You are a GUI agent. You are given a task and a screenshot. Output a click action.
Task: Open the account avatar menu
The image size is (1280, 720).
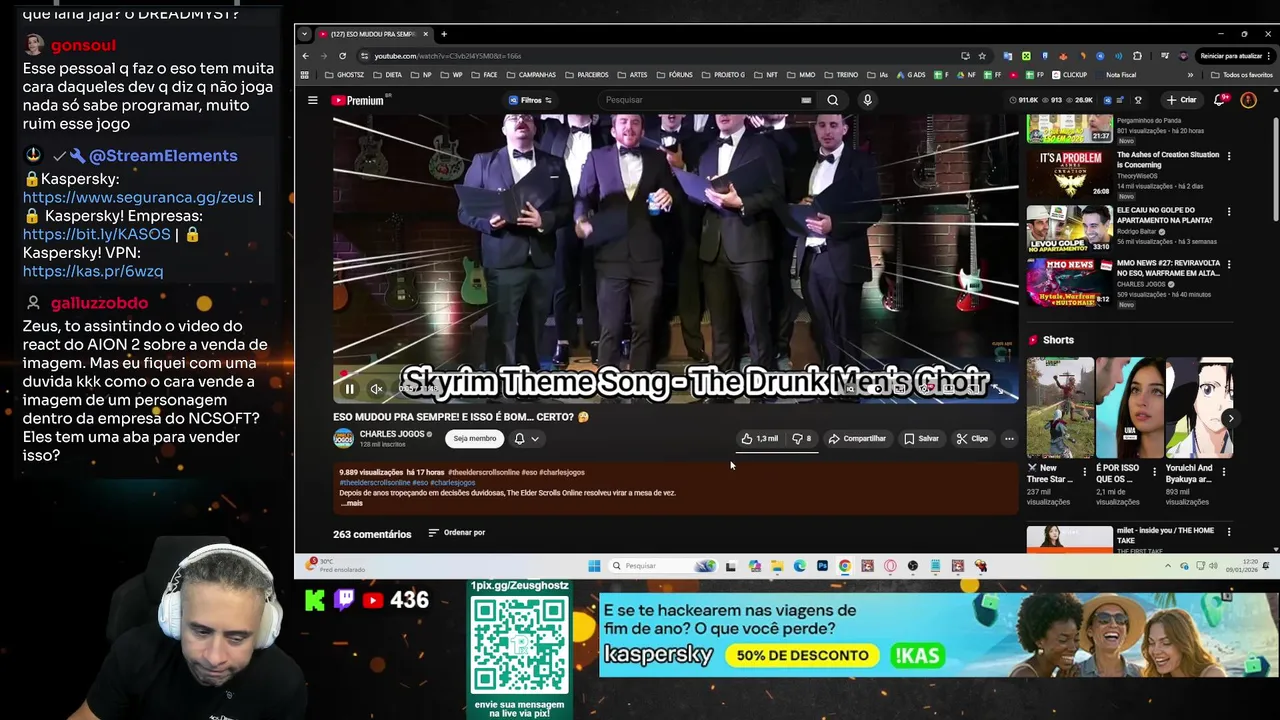(x=1248, y=100)
